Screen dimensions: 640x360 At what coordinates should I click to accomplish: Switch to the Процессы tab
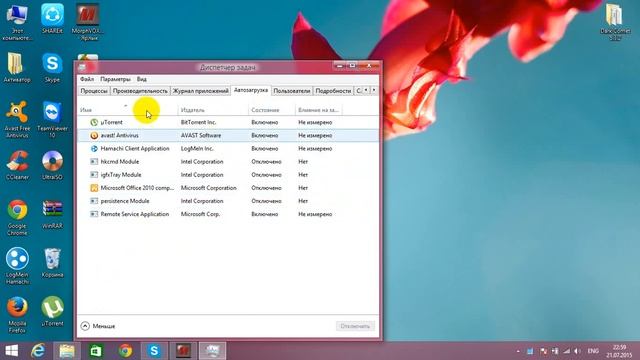[x=94, y=91]
